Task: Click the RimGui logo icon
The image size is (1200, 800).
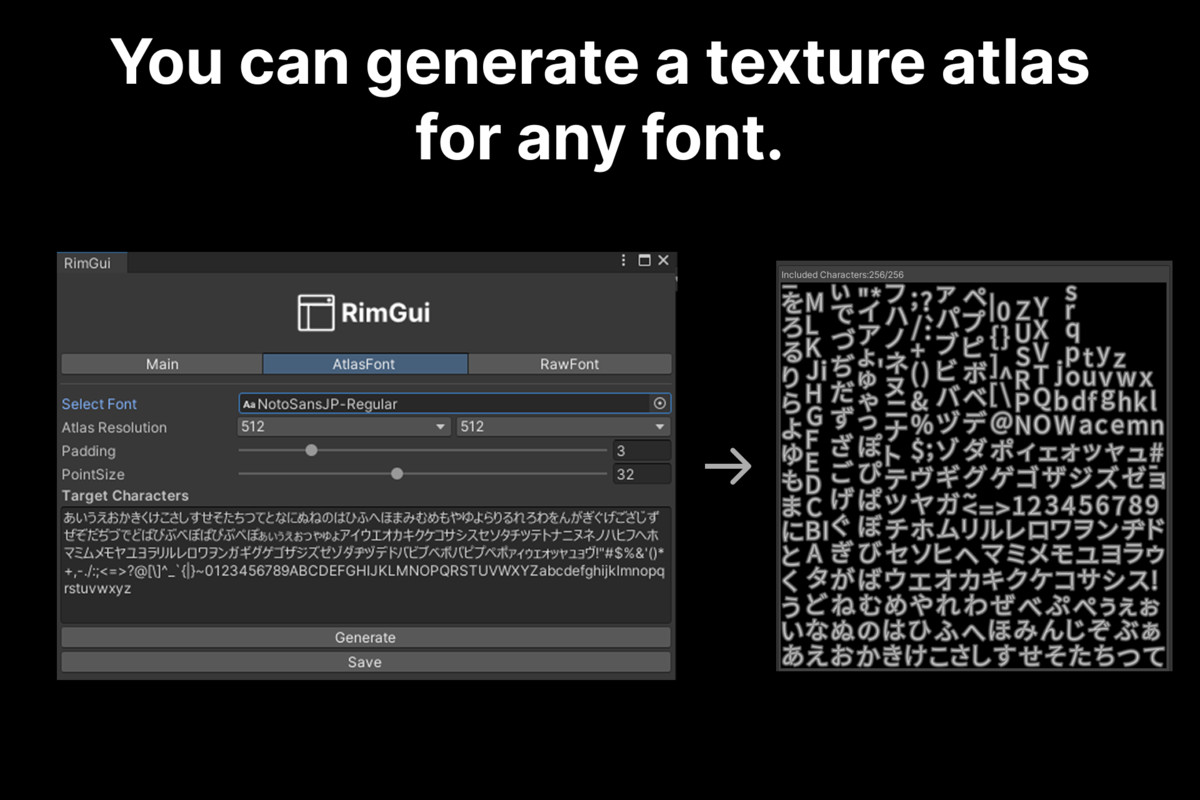Action: tap(316, 313)
